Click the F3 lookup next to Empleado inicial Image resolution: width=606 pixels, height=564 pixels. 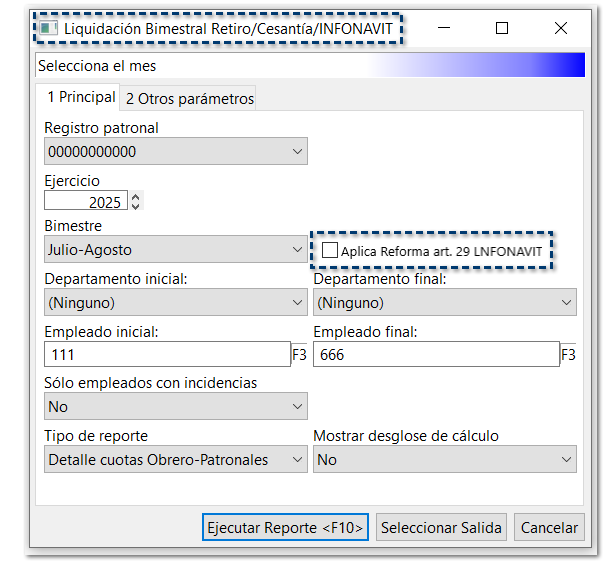tap(299, 355)
